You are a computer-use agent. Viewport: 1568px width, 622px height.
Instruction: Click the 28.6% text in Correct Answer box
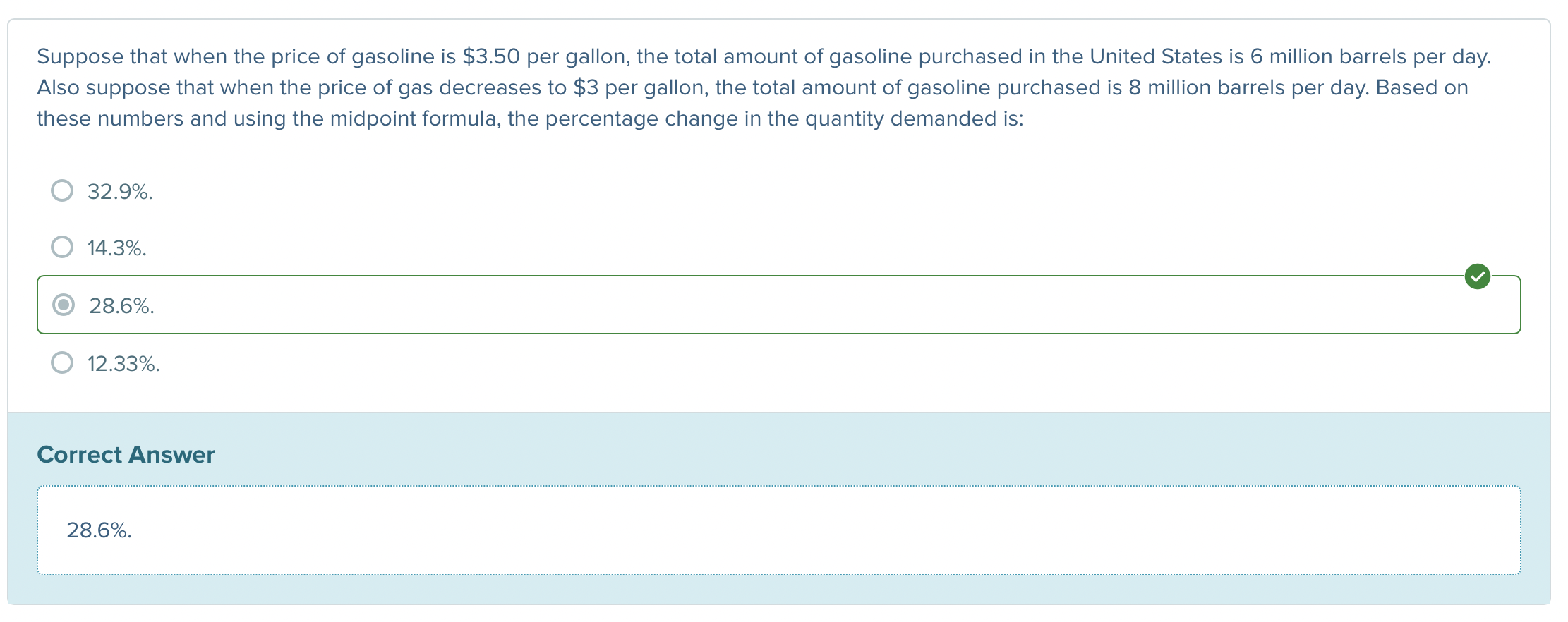tap(99, 530)
